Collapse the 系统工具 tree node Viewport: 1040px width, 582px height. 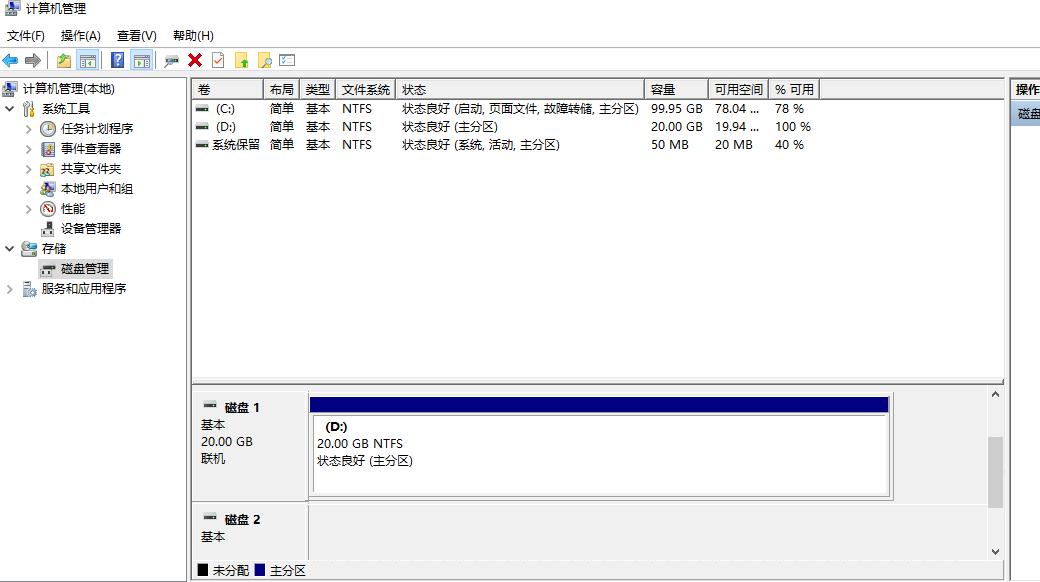pos(10,109)
